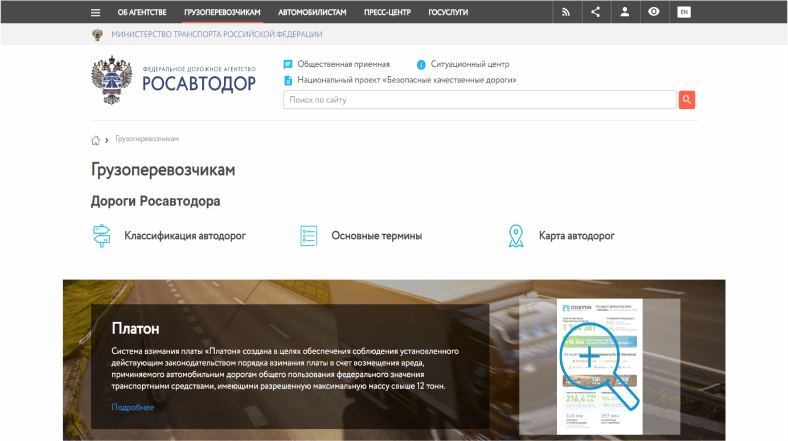
Task: Click the share icon in top bar
Action: pyautogui.click(x=596, y=12)
